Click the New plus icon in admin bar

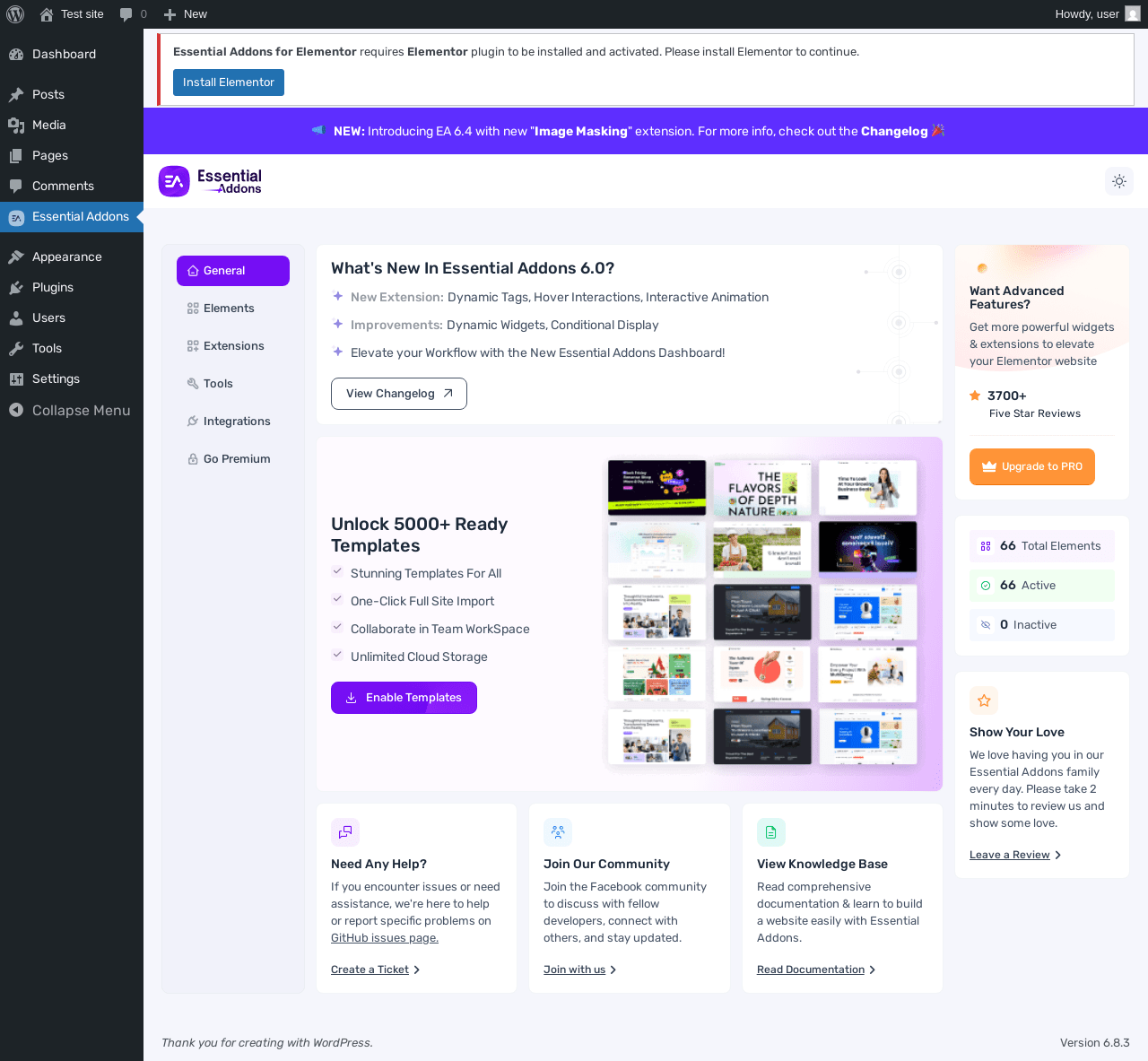pos(170,14)
